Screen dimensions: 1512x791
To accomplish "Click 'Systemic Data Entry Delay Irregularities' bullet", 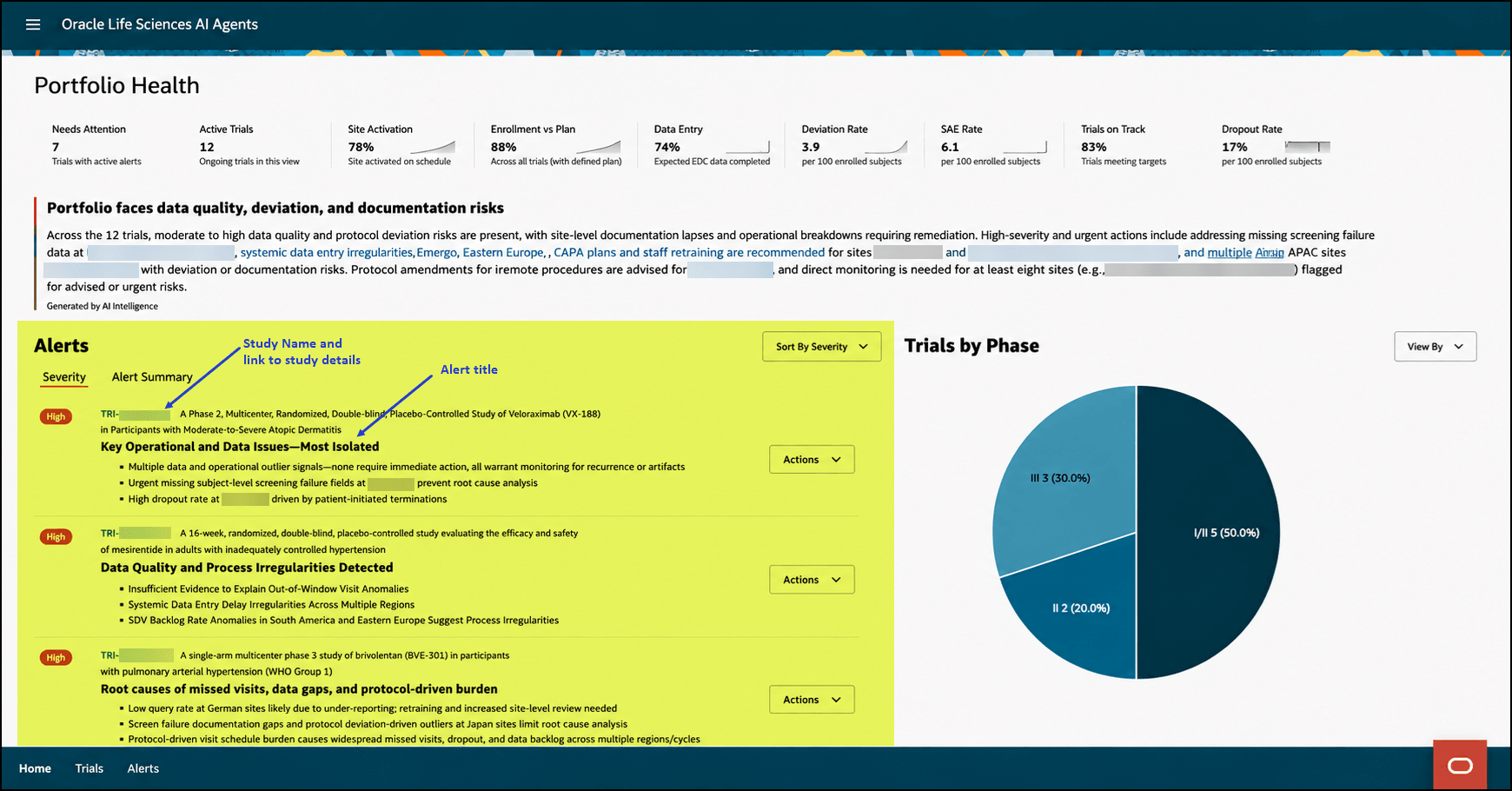I will tap(271, 605).
